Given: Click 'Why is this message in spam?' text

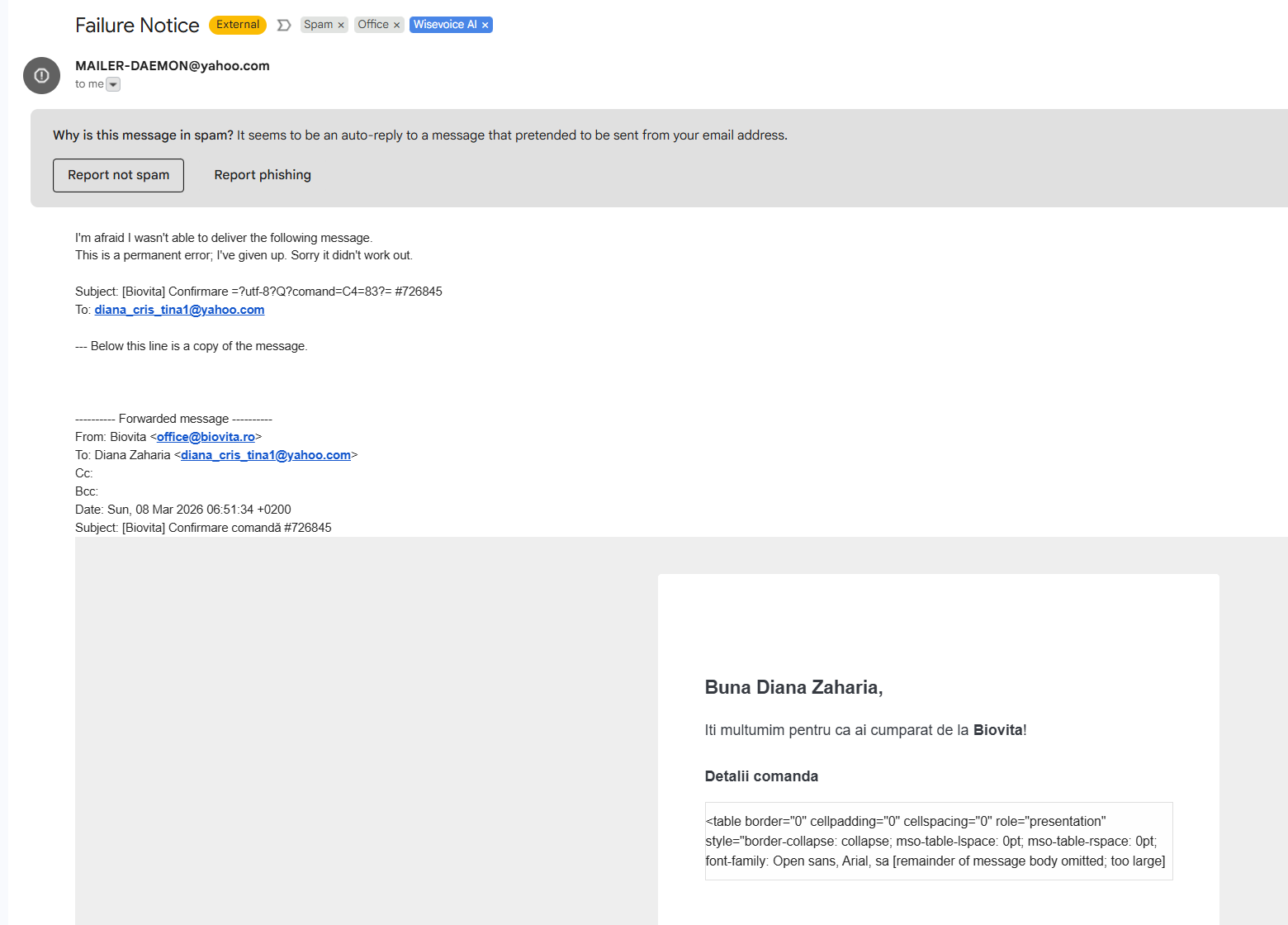Looking at the screenshot, I should pyautogui.click(x=143, y=135).
